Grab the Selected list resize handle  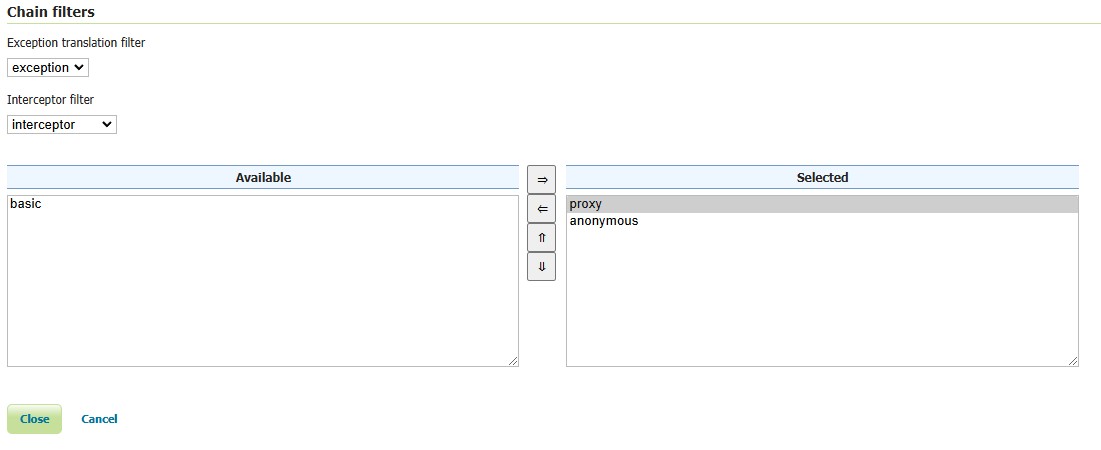[x=1073, y=361]
